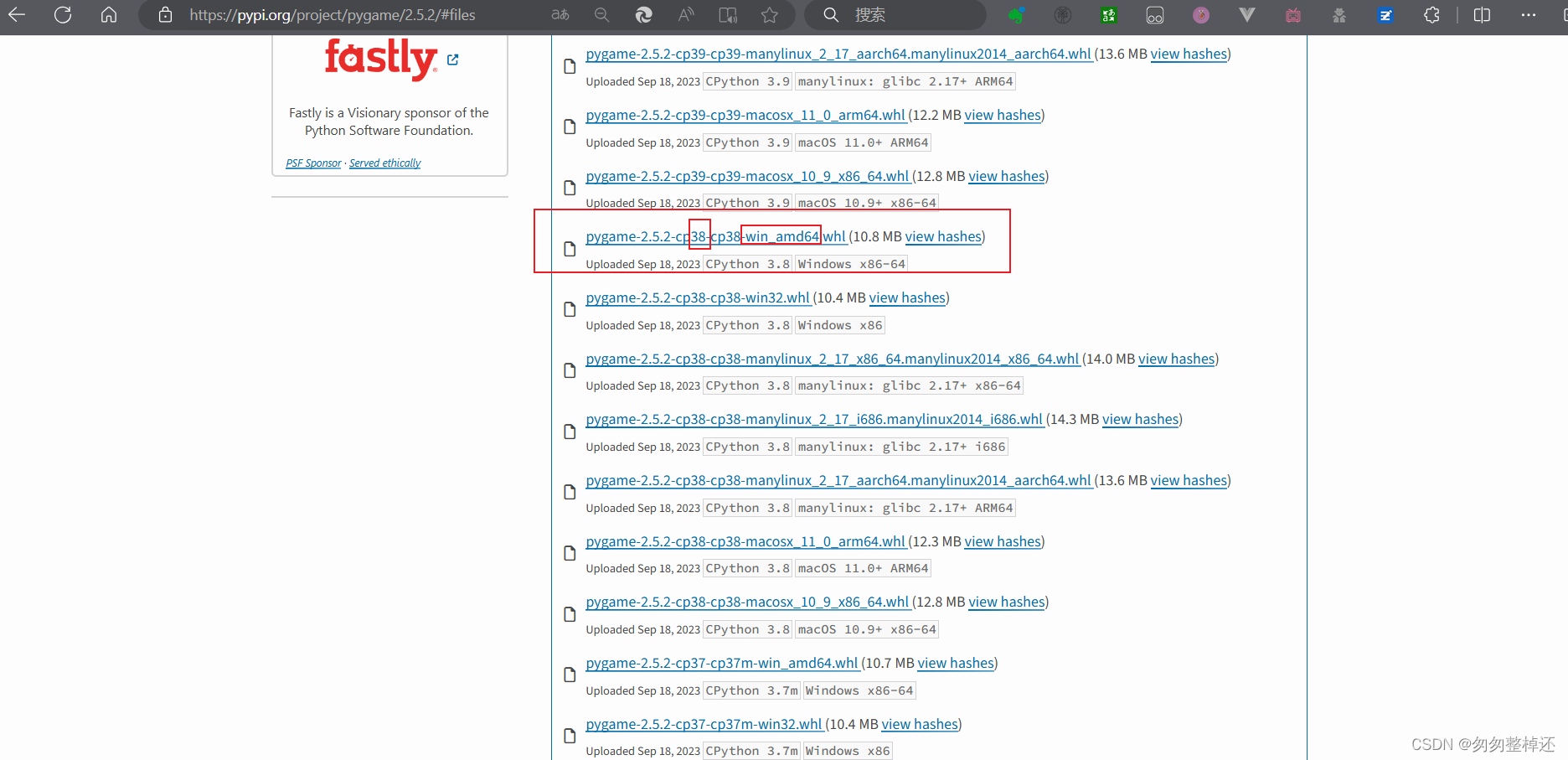
Task: Activate the read aloud icon
Action: pyautogui.click(x=687, y=15)
